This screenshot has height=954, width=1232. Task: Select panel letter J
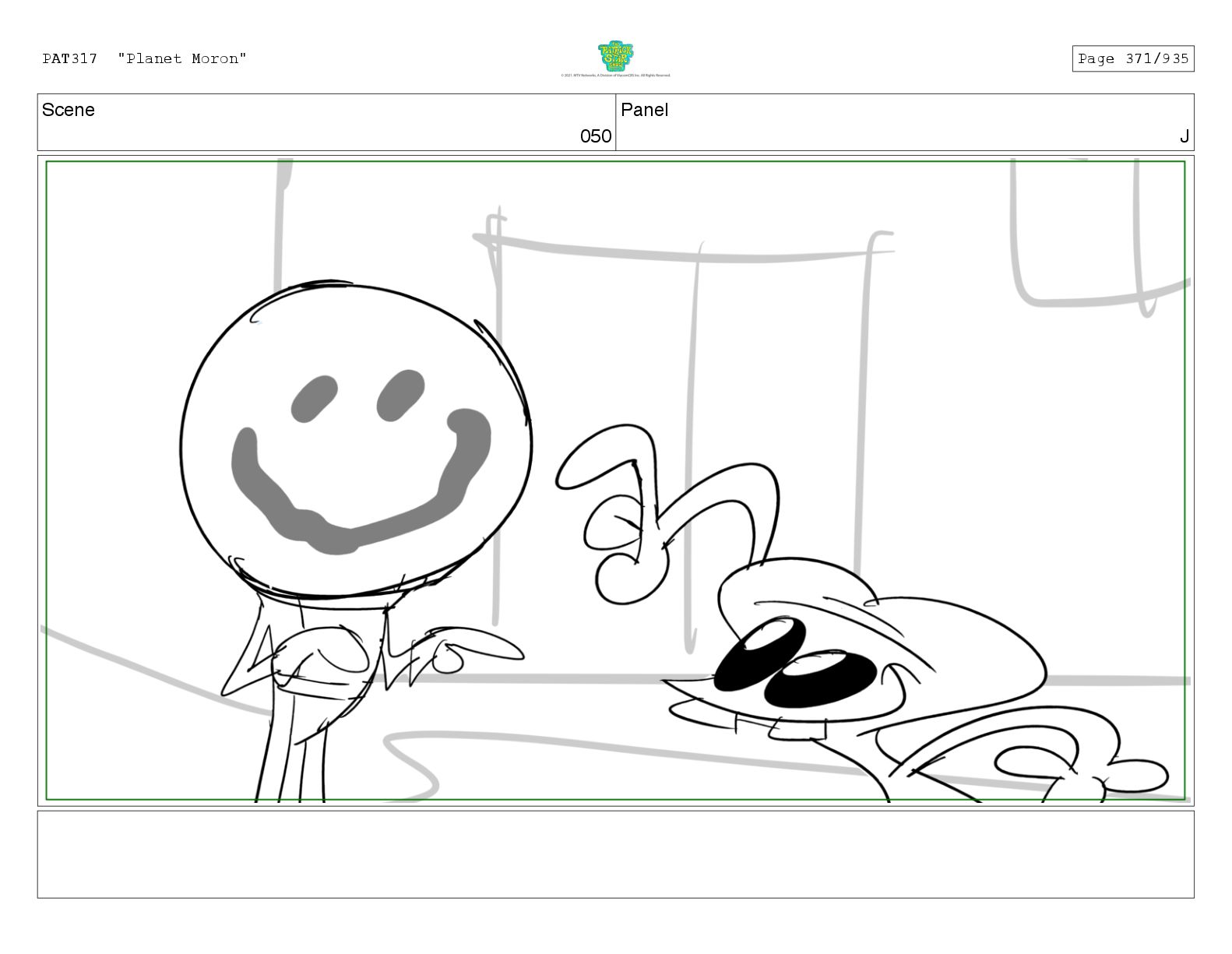pyautogui.click(x=1184, y=136)
